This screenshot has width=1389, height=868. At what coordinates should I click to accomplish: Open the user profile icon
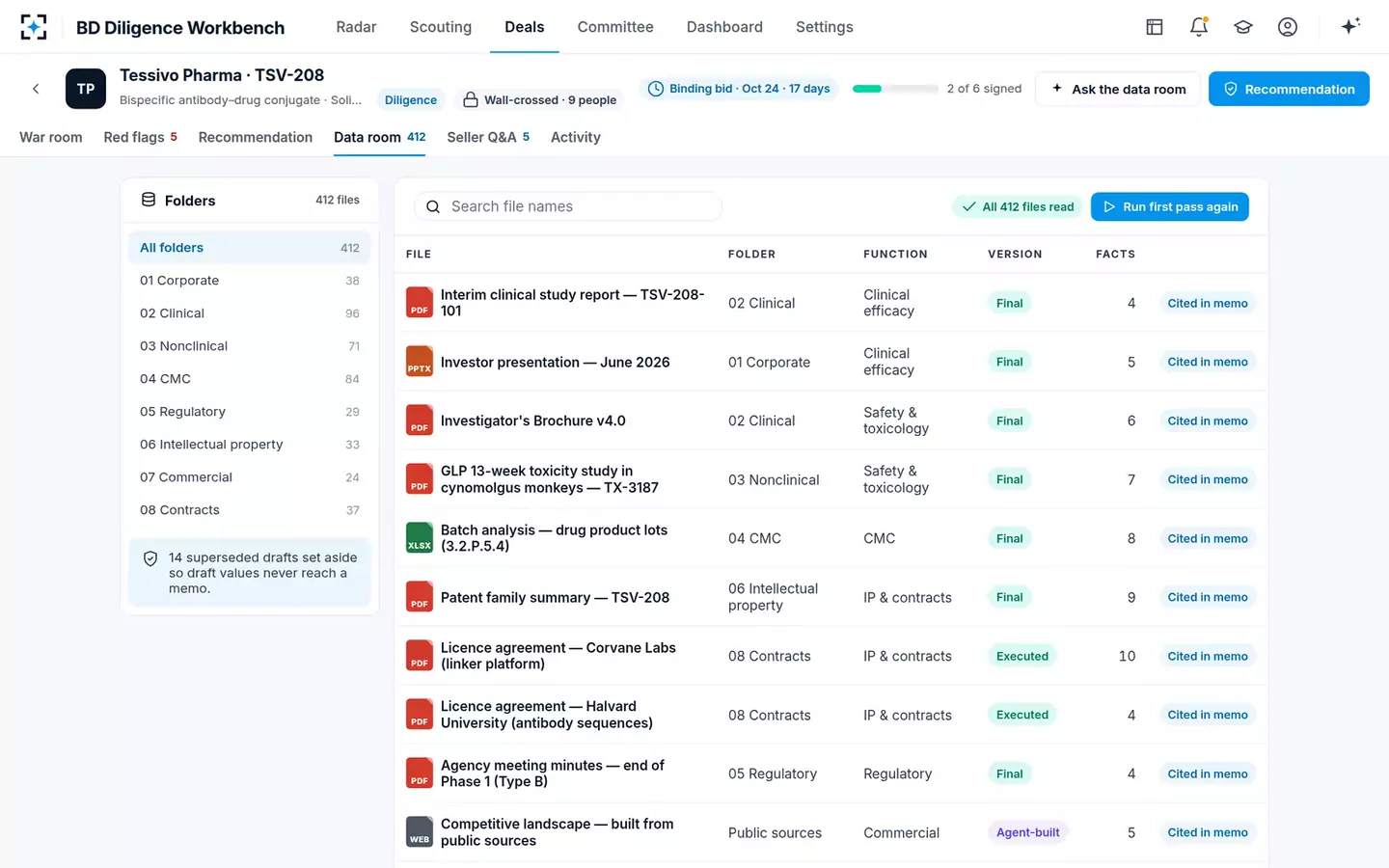tap(1288, 27)
